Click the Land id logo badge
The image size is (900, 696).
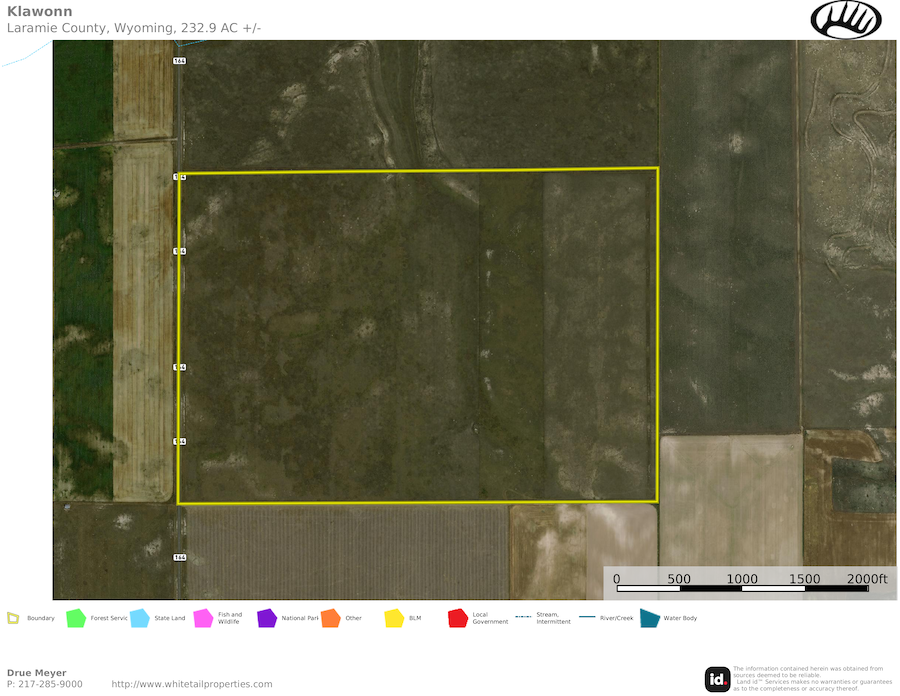[717, 679]
